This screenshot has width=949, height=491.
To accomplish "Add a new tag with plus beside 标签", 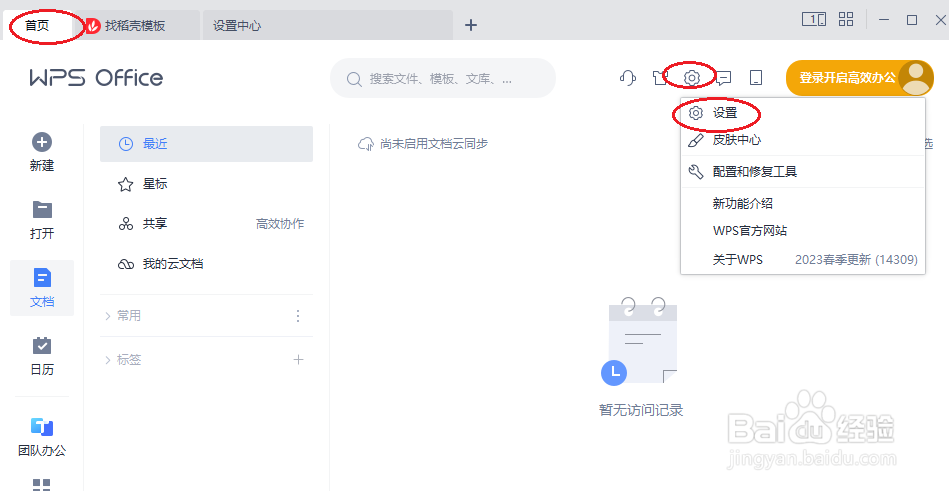I will point(298,360).
